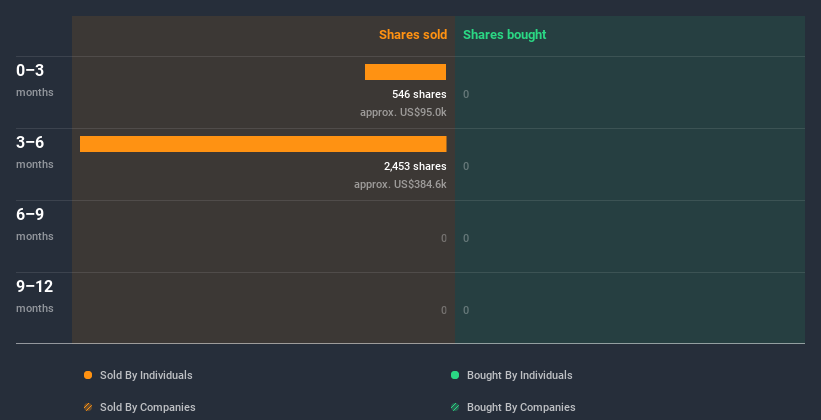Select the Shares sold column header
Viewport: 821px width, 420px height.
point(413,35)
